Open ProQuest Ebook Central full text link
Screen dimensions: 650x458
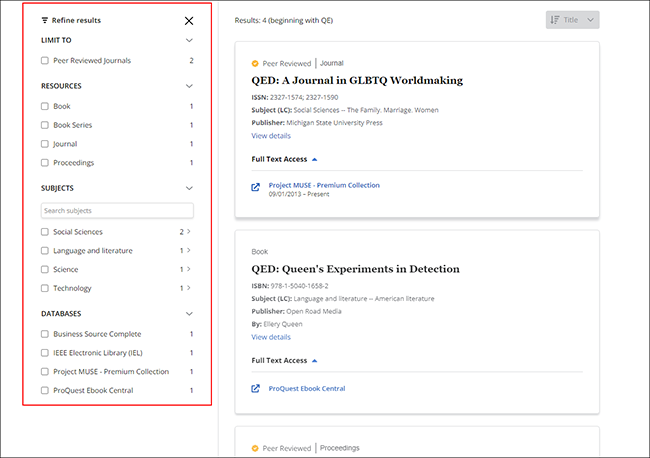click(307, 389)
